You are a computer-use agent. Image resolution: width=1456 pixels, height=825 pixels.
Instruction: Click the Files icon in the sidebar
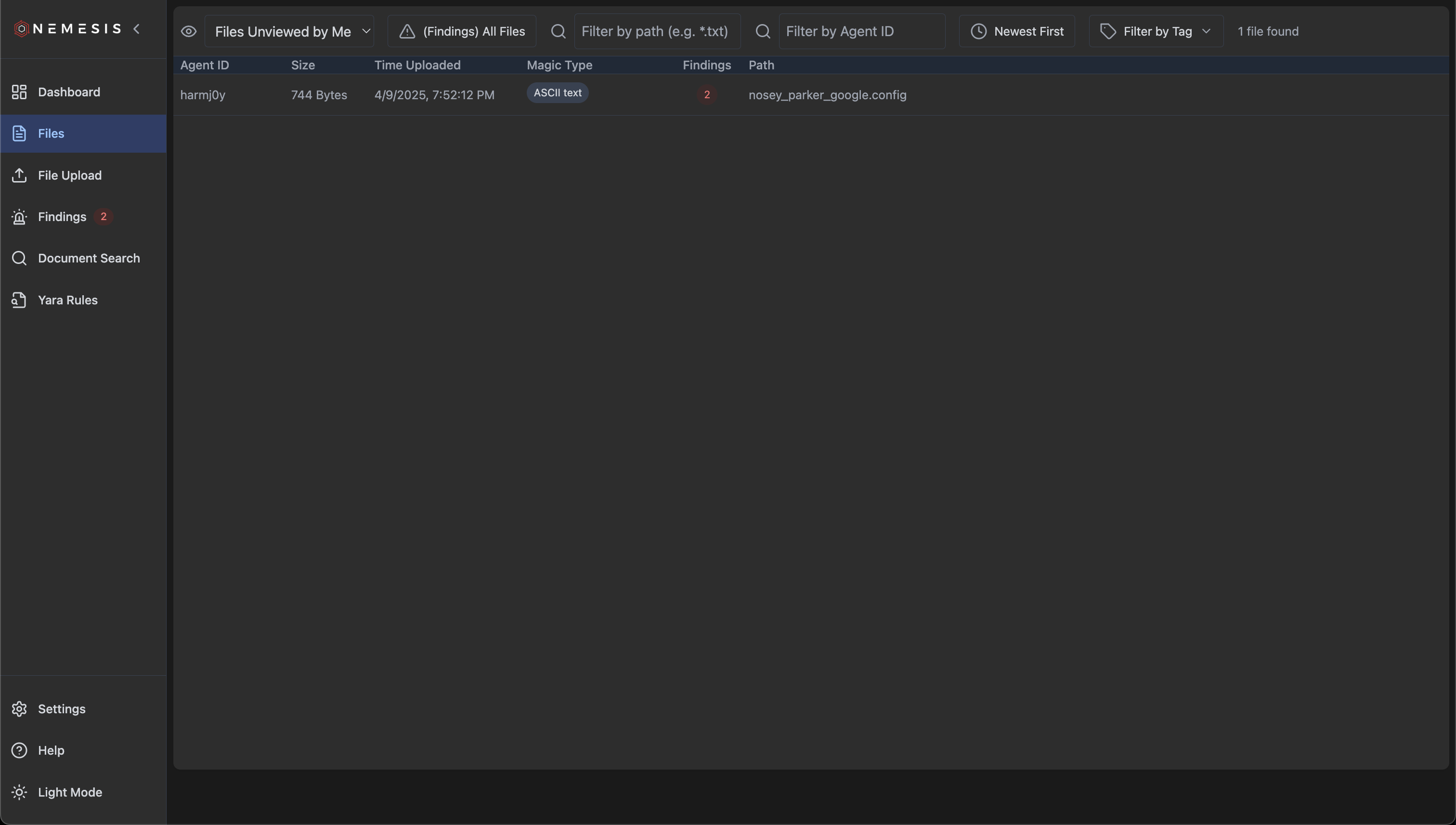[19, 134]
